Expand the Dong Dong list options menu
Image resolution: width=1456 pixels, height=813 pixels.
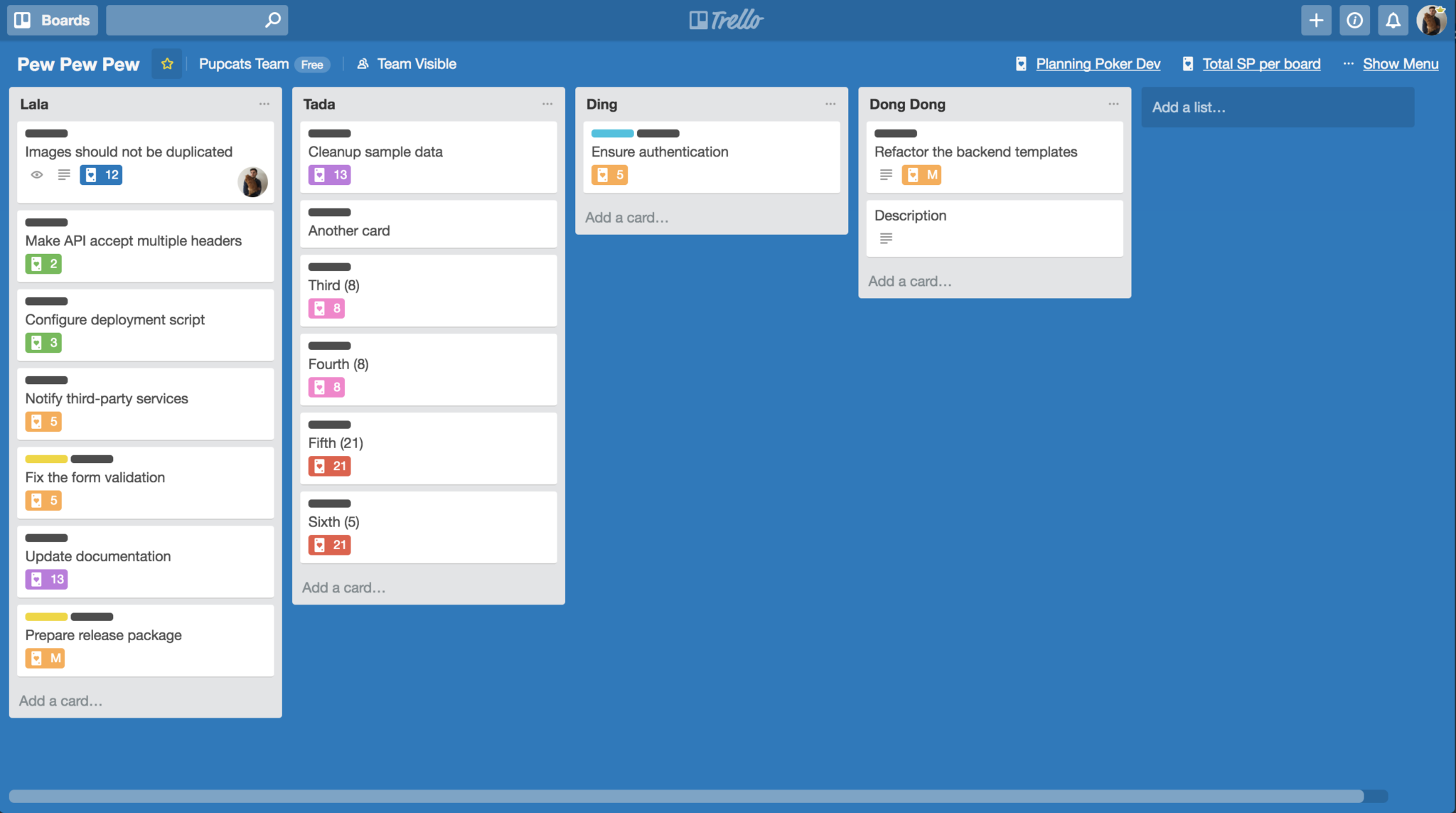(1113, 104)
